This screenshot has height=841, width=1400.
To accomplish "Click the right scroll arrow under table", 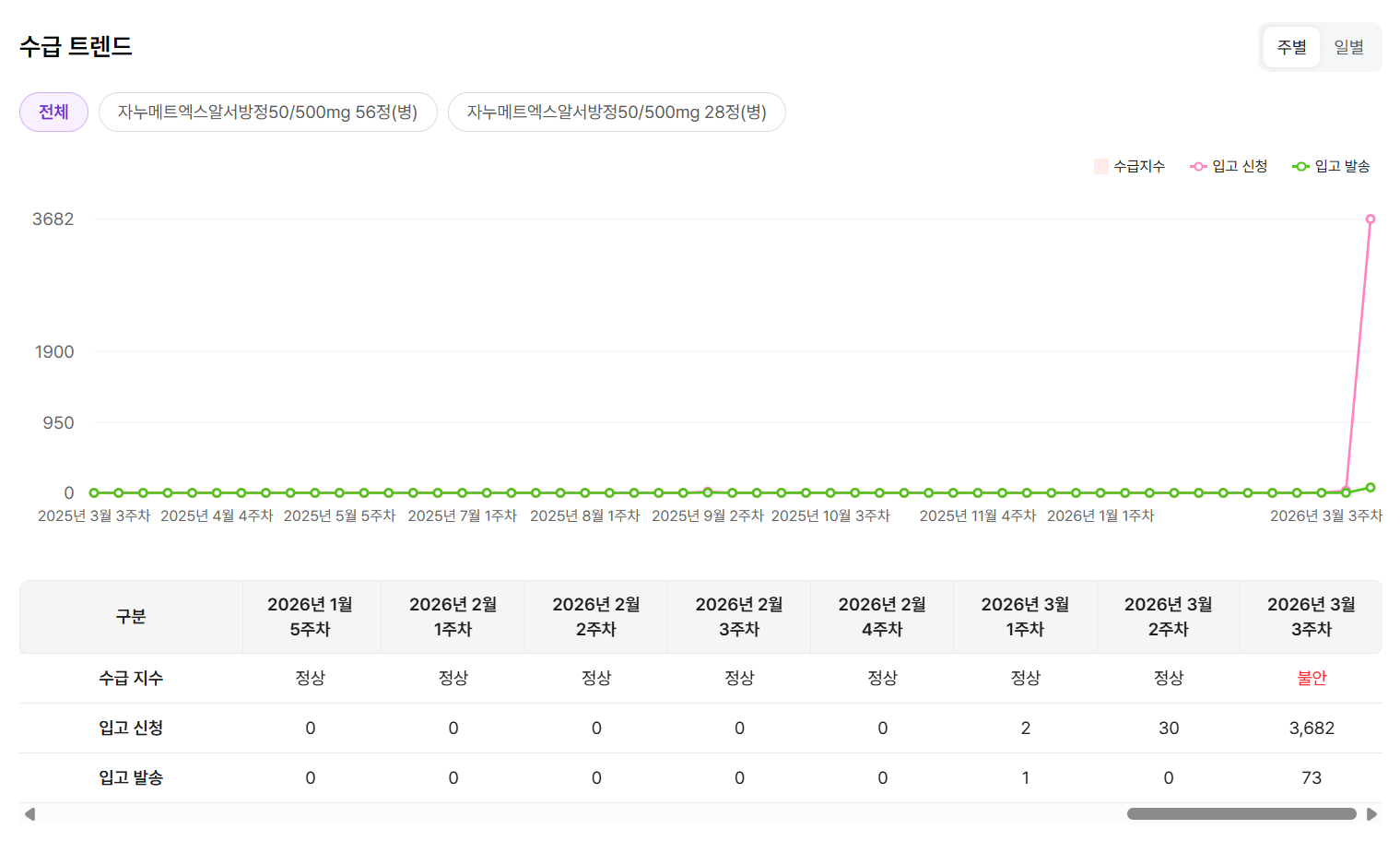I will point(1371,814).
